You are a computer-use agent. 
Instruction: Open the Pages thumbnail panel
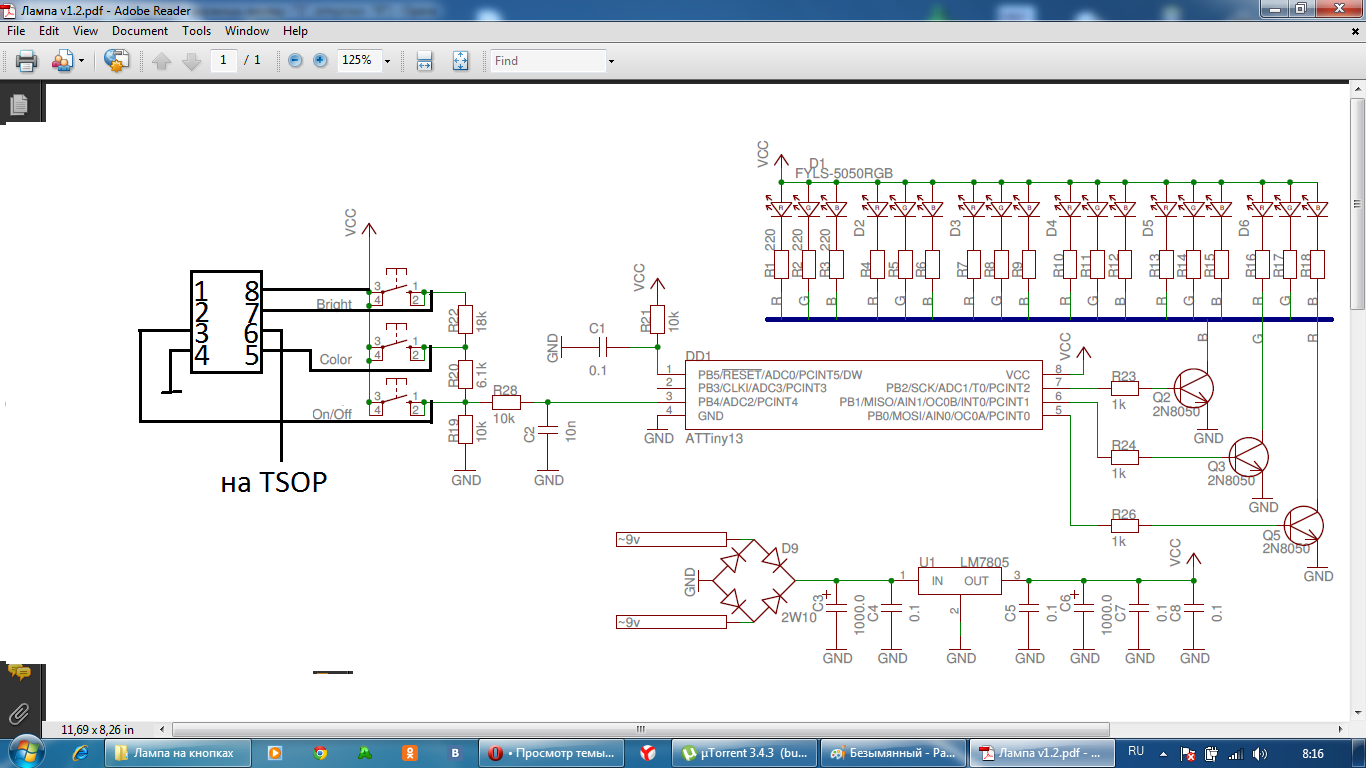(x=19, y=103)
